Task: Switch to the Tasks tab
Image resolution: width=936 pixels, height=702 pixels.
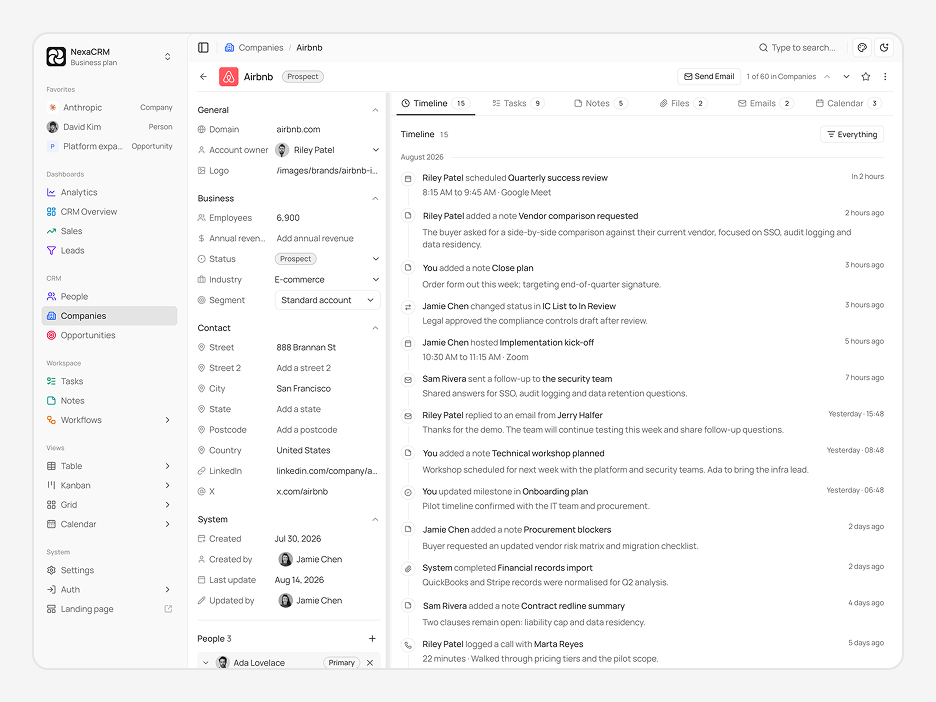Action: (518, 103)
